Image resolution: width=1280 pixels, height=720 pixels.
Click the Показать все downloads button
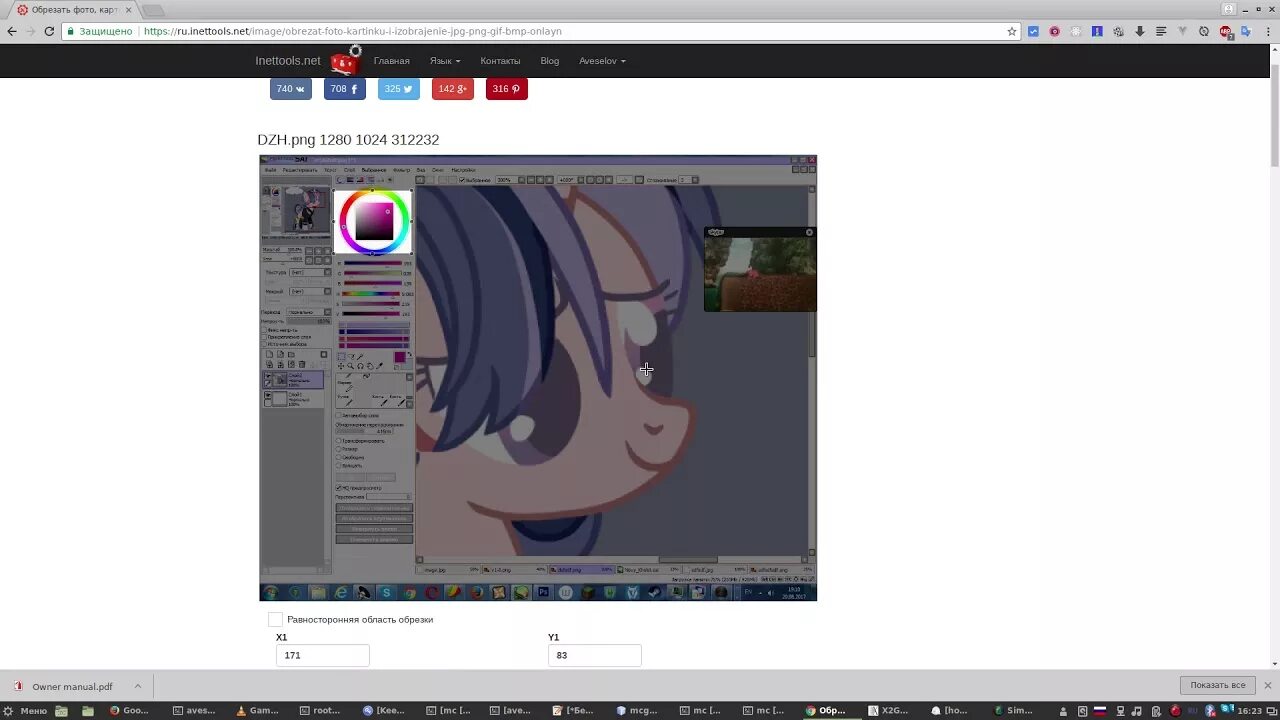coord(1217,685)
